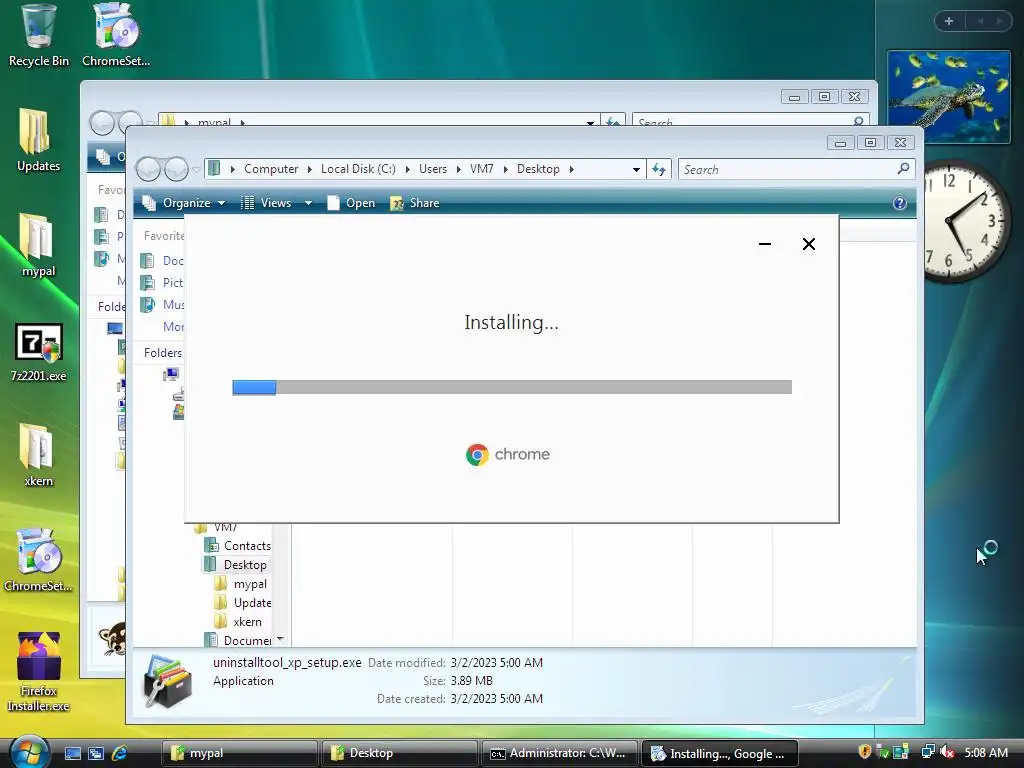Open the address bar history dropdown
Screen dimensions: 1024x768
coord(636,169)
